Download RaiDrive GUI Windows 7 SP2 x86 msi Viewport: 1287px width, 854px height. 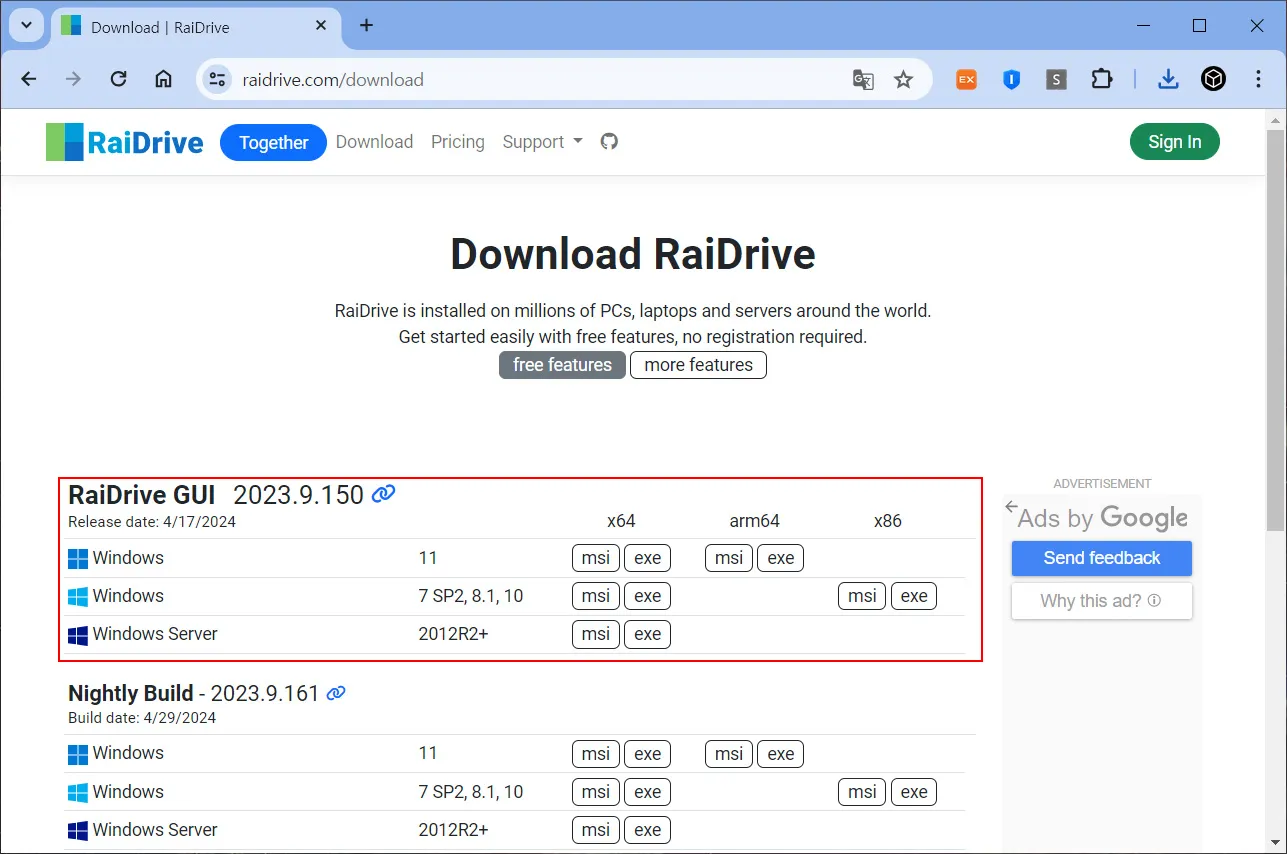point(862,596)
